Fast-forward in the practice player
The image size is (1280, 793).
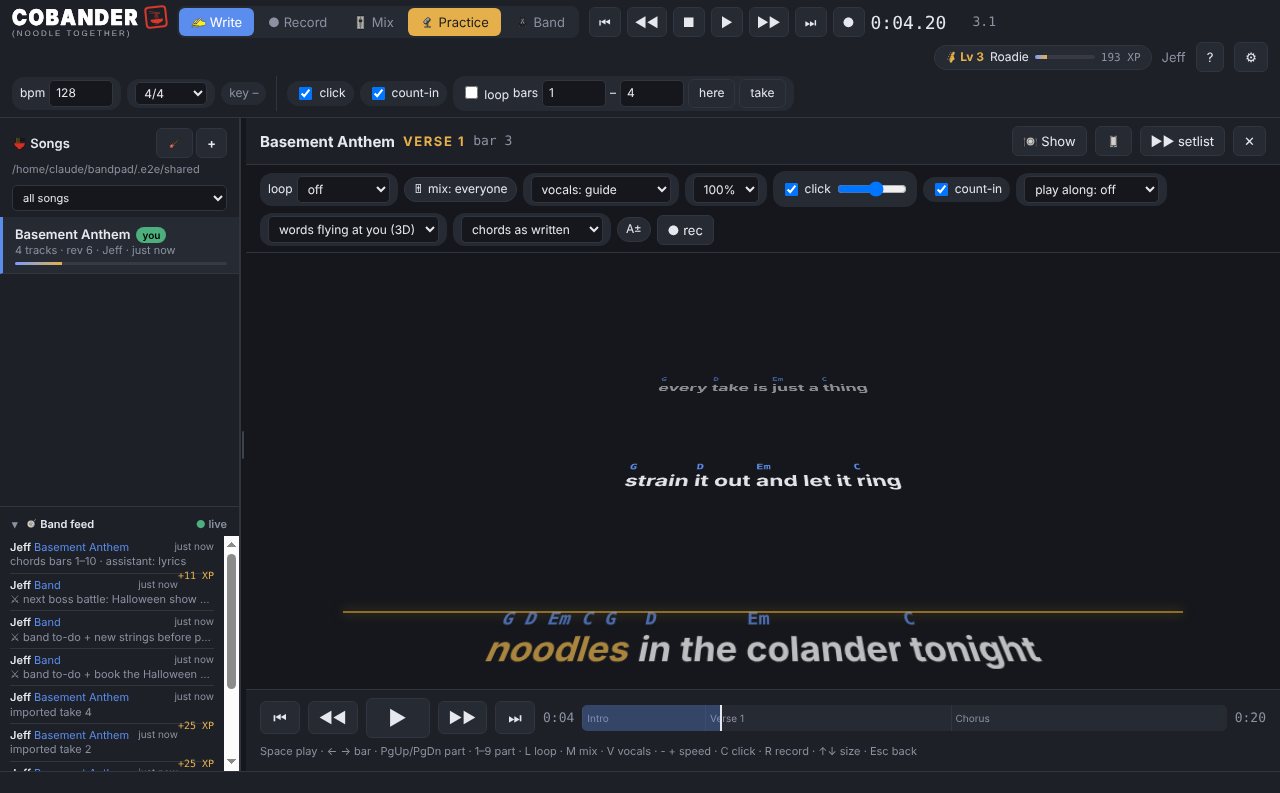coord(462,717)
